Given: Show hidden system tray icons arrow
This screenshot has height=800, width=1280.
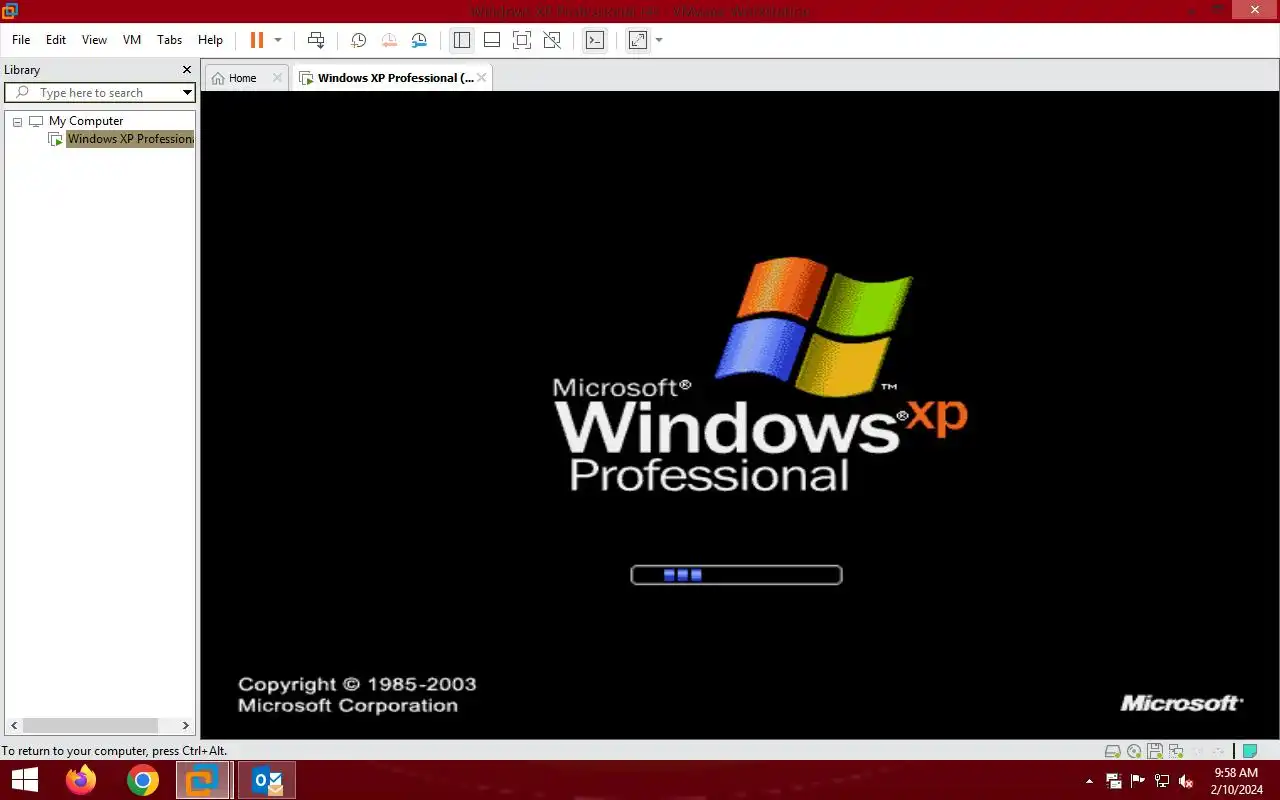Looking at the screenshot, I should tap(1089, 781).
